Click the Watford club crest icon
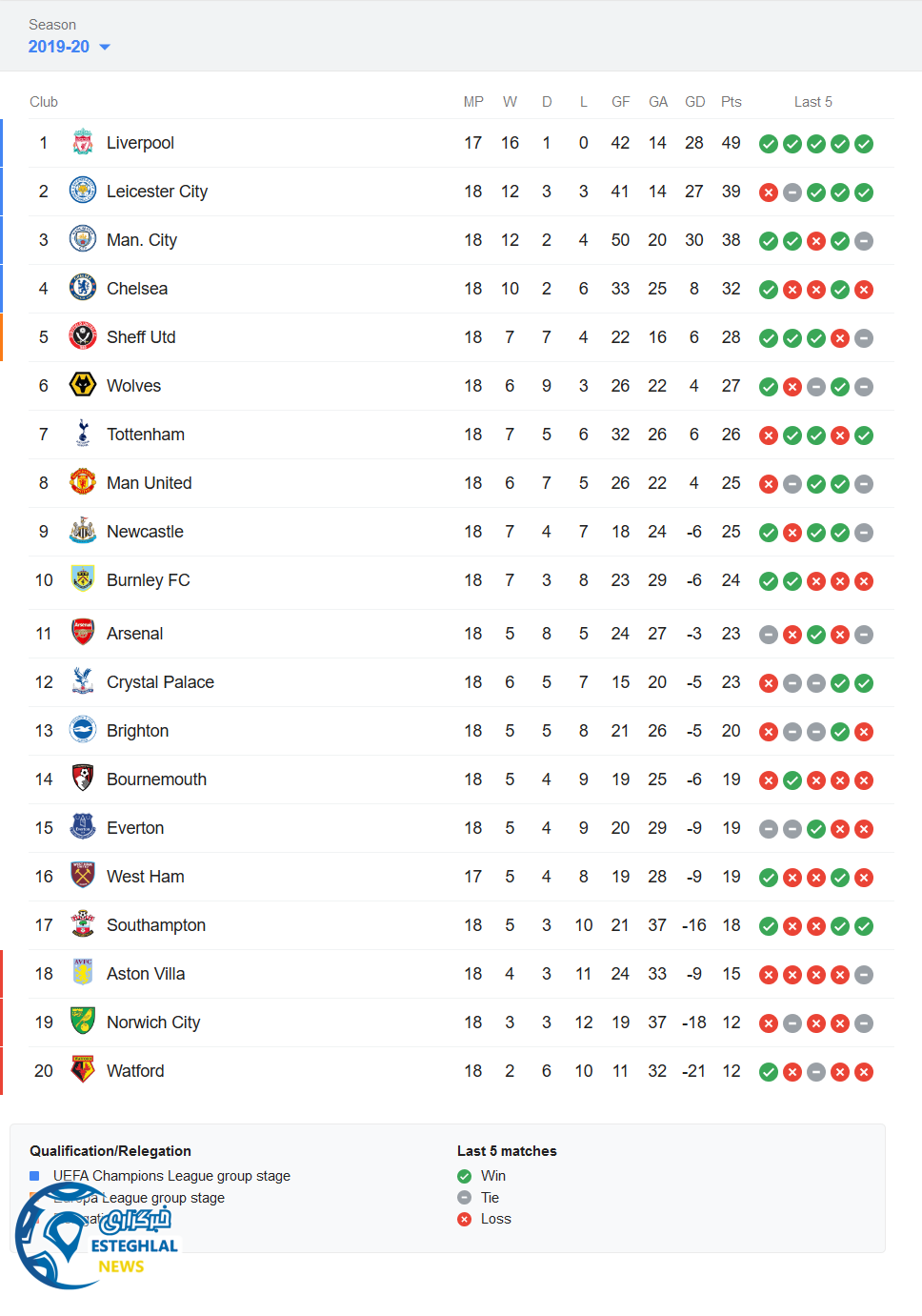This screenshot has width=922, height=1316. 83,1071
